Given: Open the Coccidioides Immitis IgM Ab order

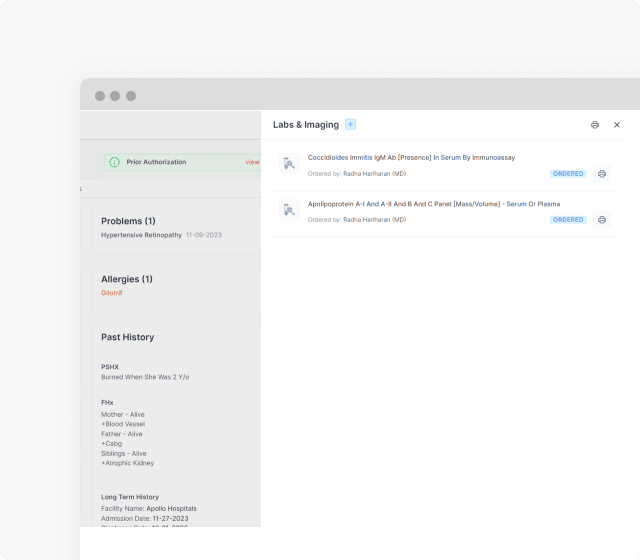Looking at the screenshot, I should click(411, 158).
